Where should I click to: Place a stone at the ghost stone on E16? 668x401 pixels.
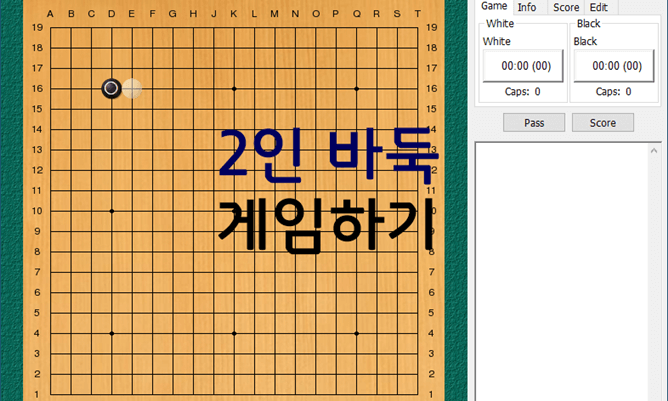point(132,89)
